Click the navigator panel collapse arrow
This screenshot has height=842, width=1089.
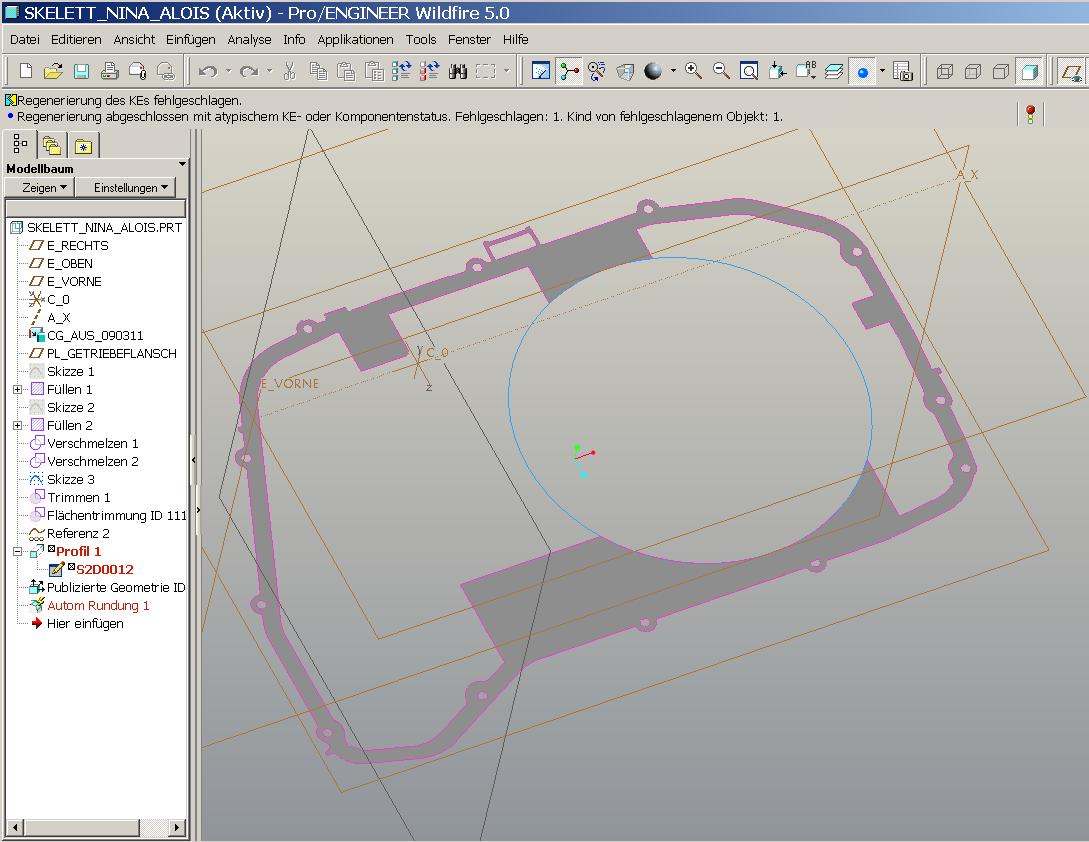194,460
